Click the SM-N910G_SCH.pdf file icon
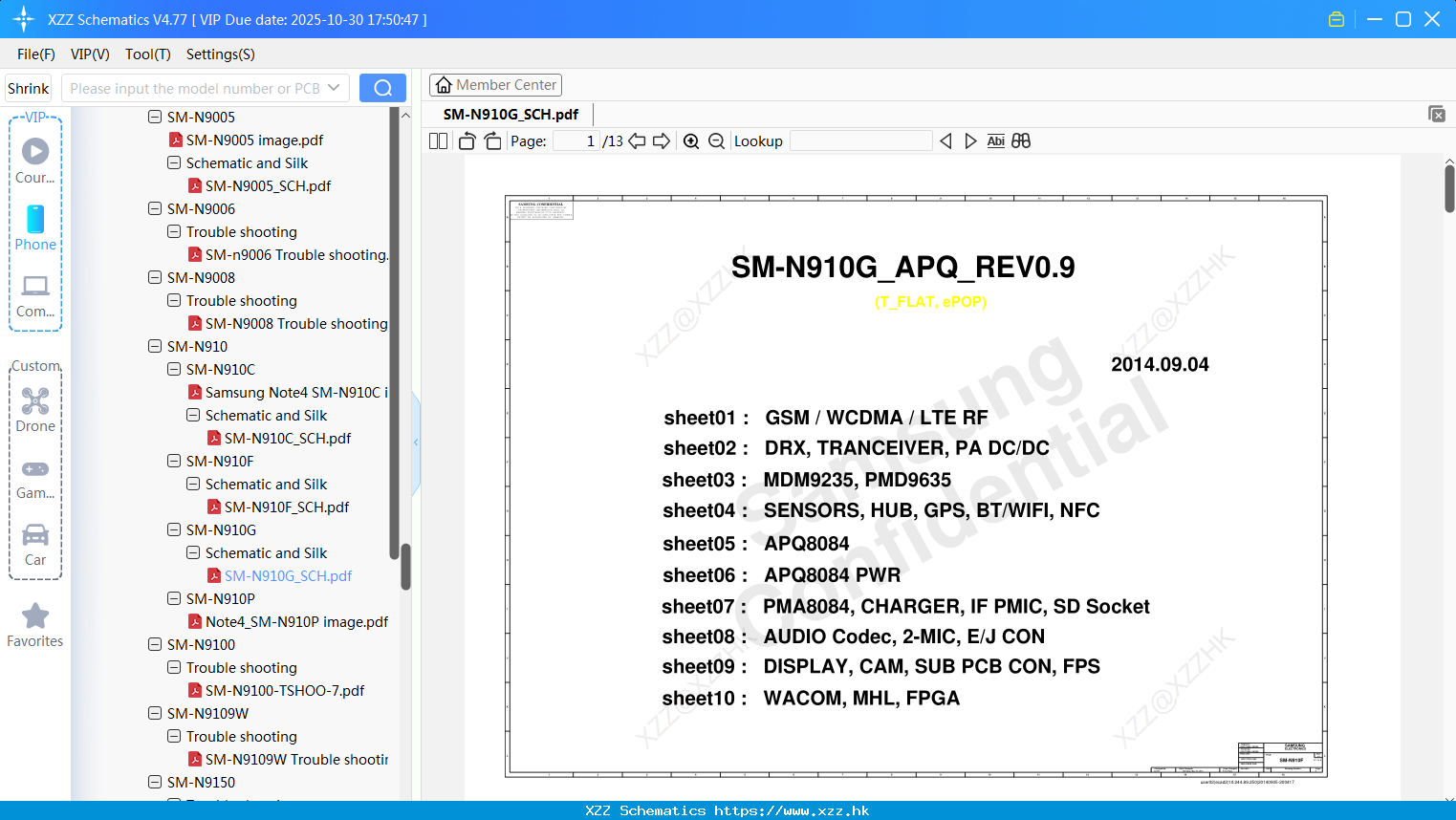Viewport: 1456px width, 820px height. (x=214, y=575)
